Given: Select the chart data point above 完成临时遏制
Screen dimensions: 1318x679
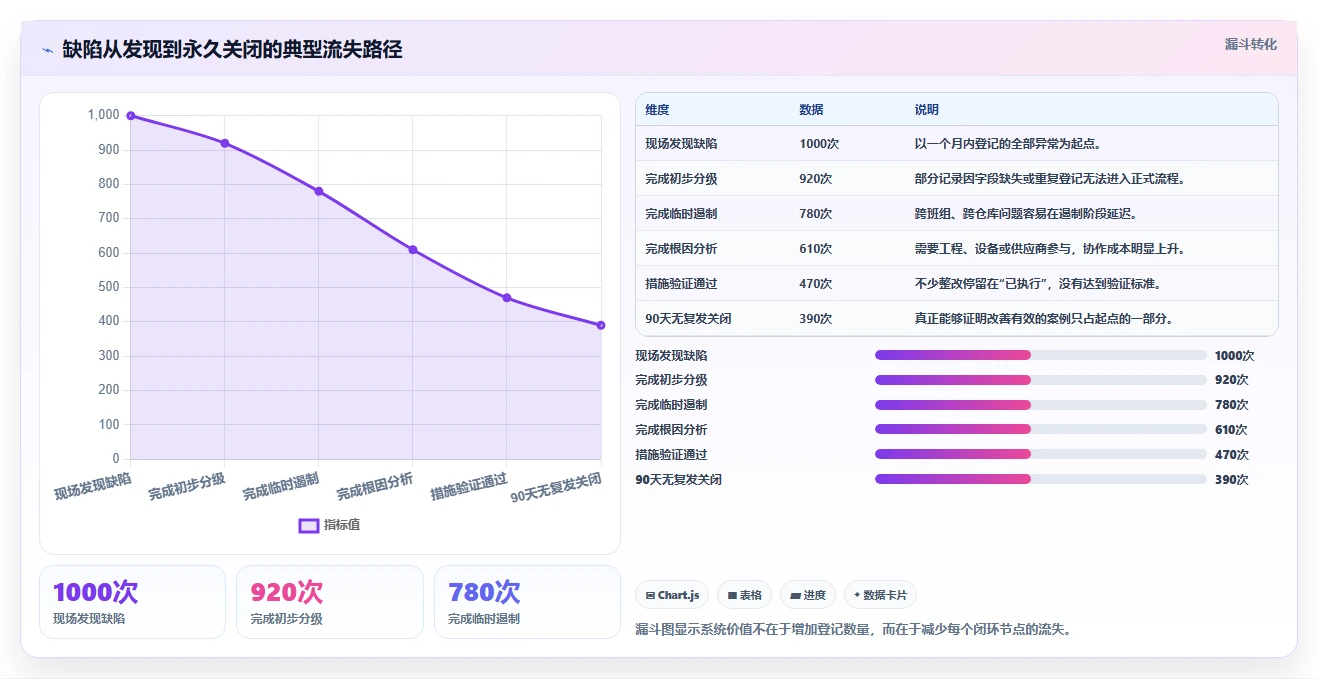Looking at the screenshot, I should tap(318, 191).
